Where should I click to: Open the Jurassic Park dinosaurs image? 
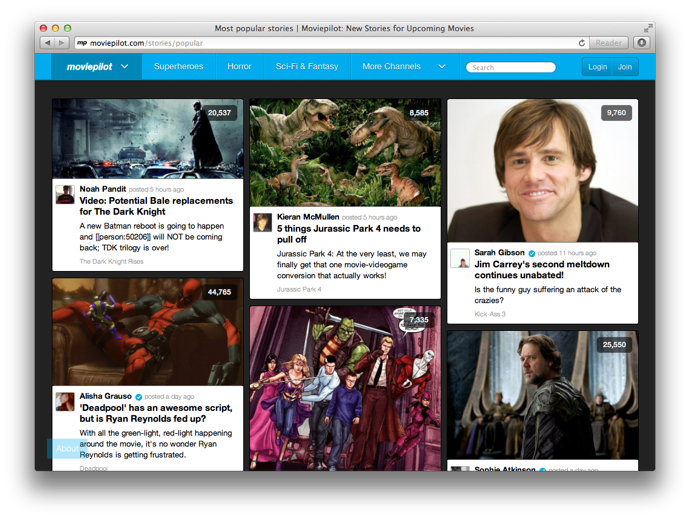345,152
